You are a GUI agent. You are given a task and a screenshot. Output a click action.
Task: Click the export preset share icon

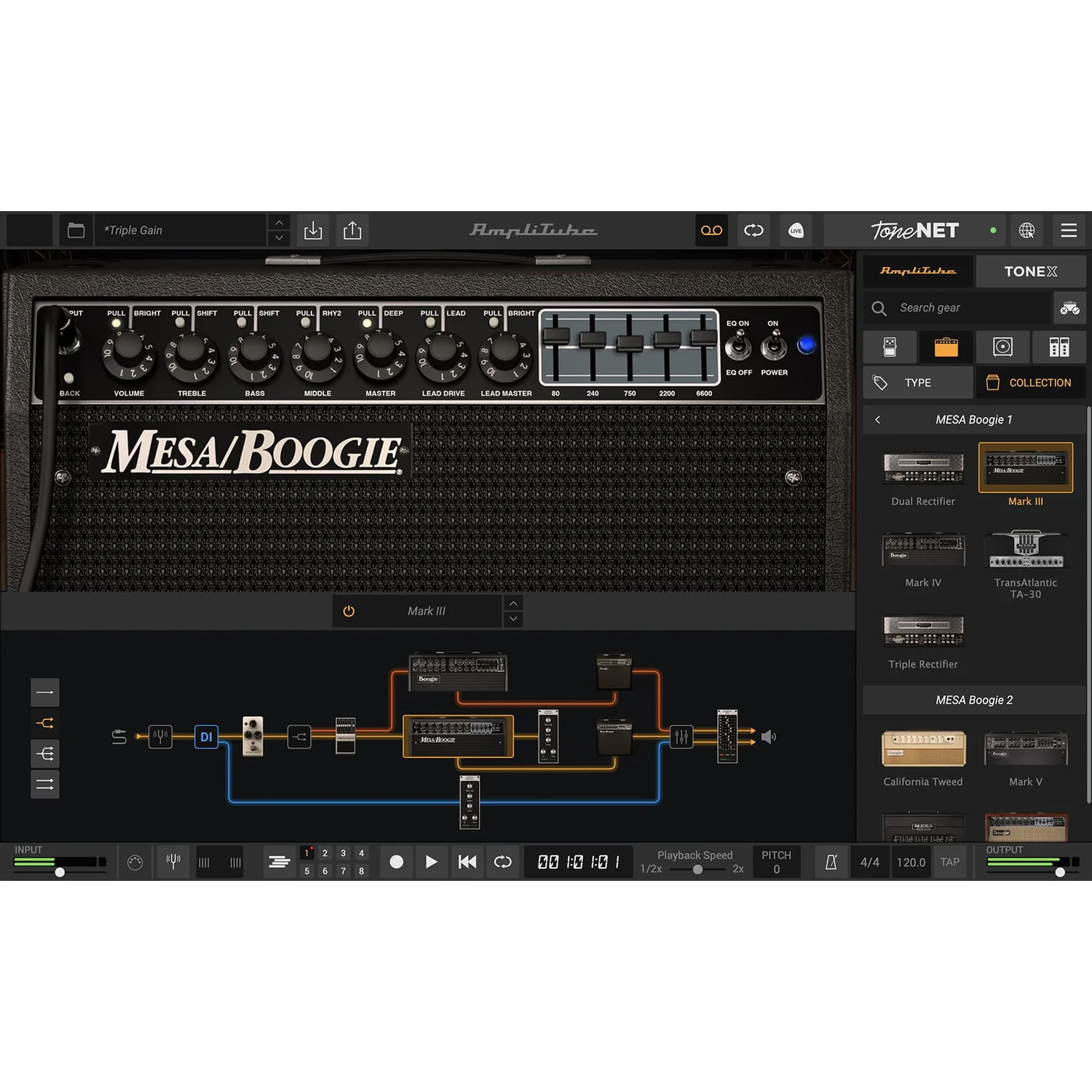pyautogui.click(x=352, y=231)
